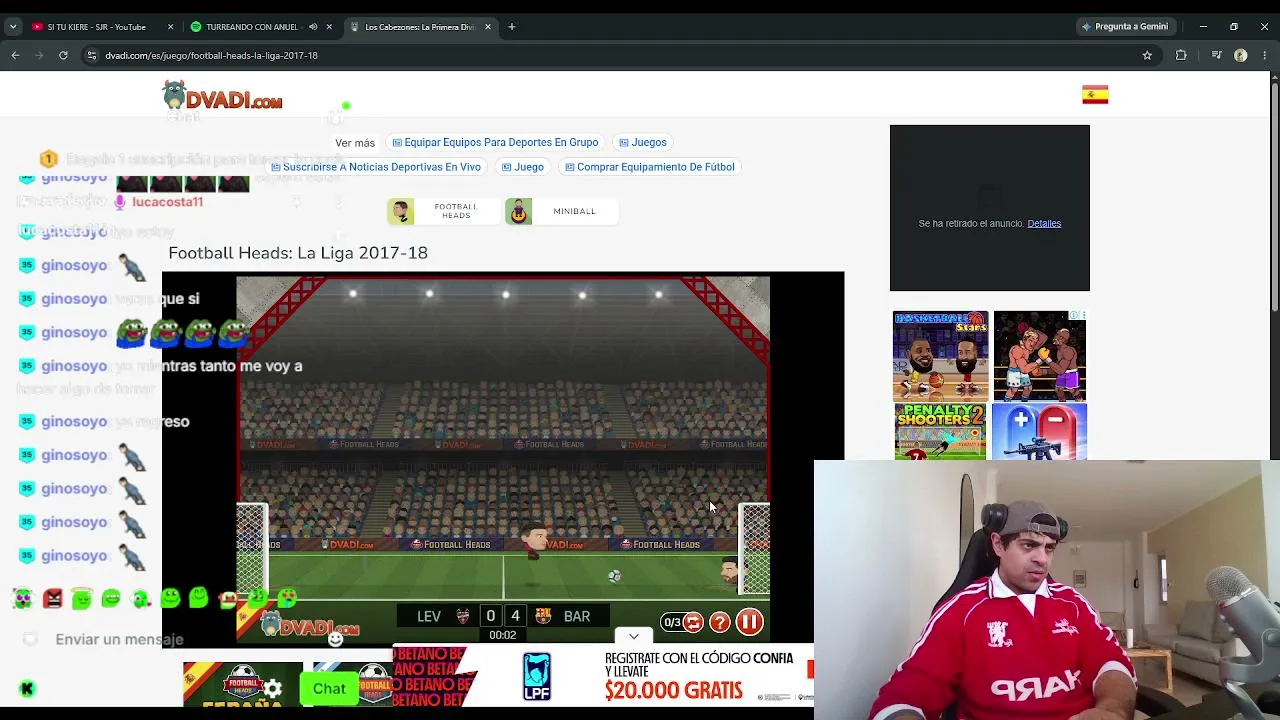1280x720 pixels.
Task: Click the lucacosta11 username in chat
Action: pos(167,202)
